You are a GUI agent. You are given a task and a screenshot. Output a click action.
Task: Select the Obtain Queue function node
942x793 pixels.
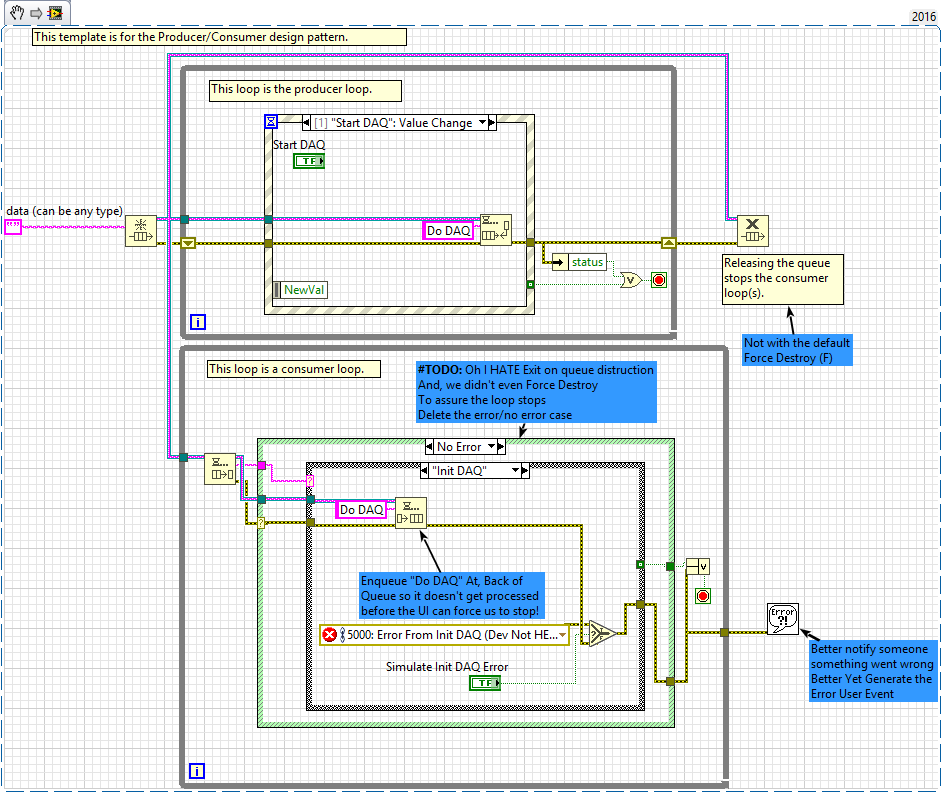click(141, 231)
